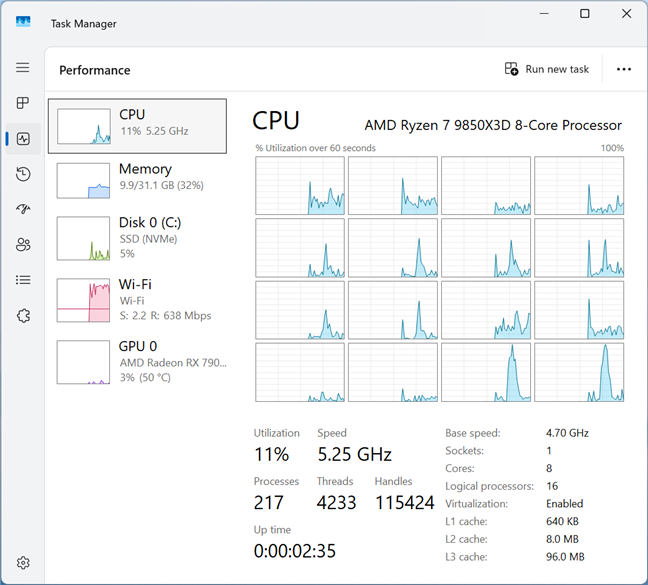The height and width of the screenshot is (585, 648).
Task: Select the Wi-Fi performance entry
Action: (x=137, y=300)
